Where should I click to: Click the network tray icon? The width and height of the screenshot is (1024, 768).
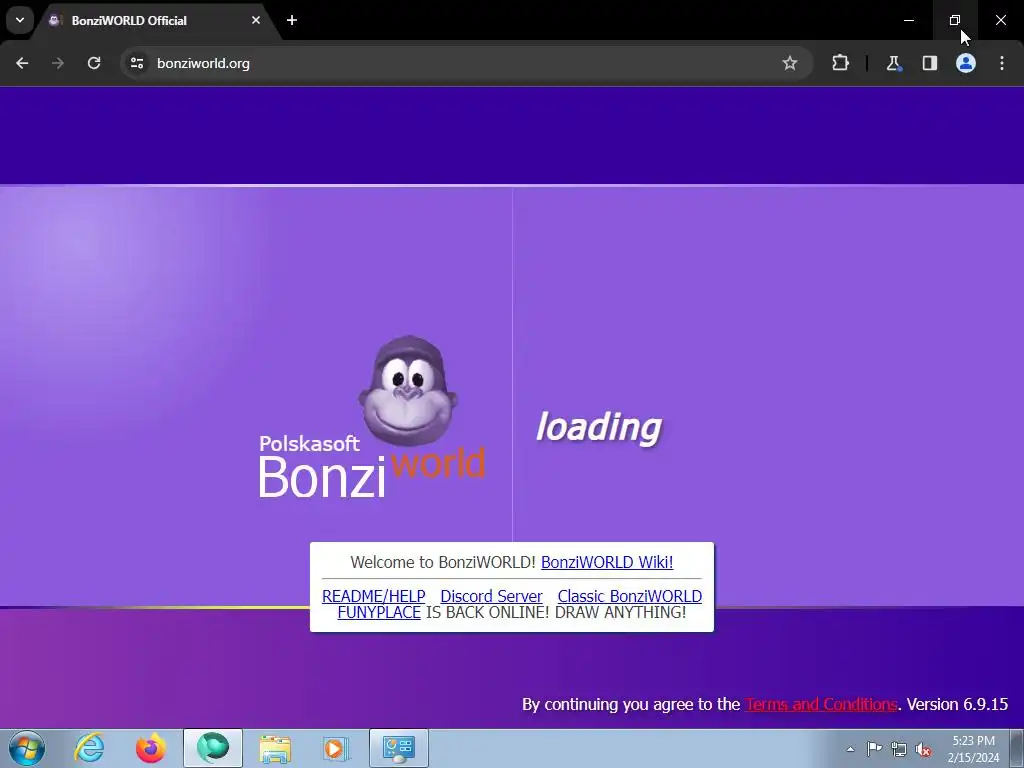tap(899, 749)
